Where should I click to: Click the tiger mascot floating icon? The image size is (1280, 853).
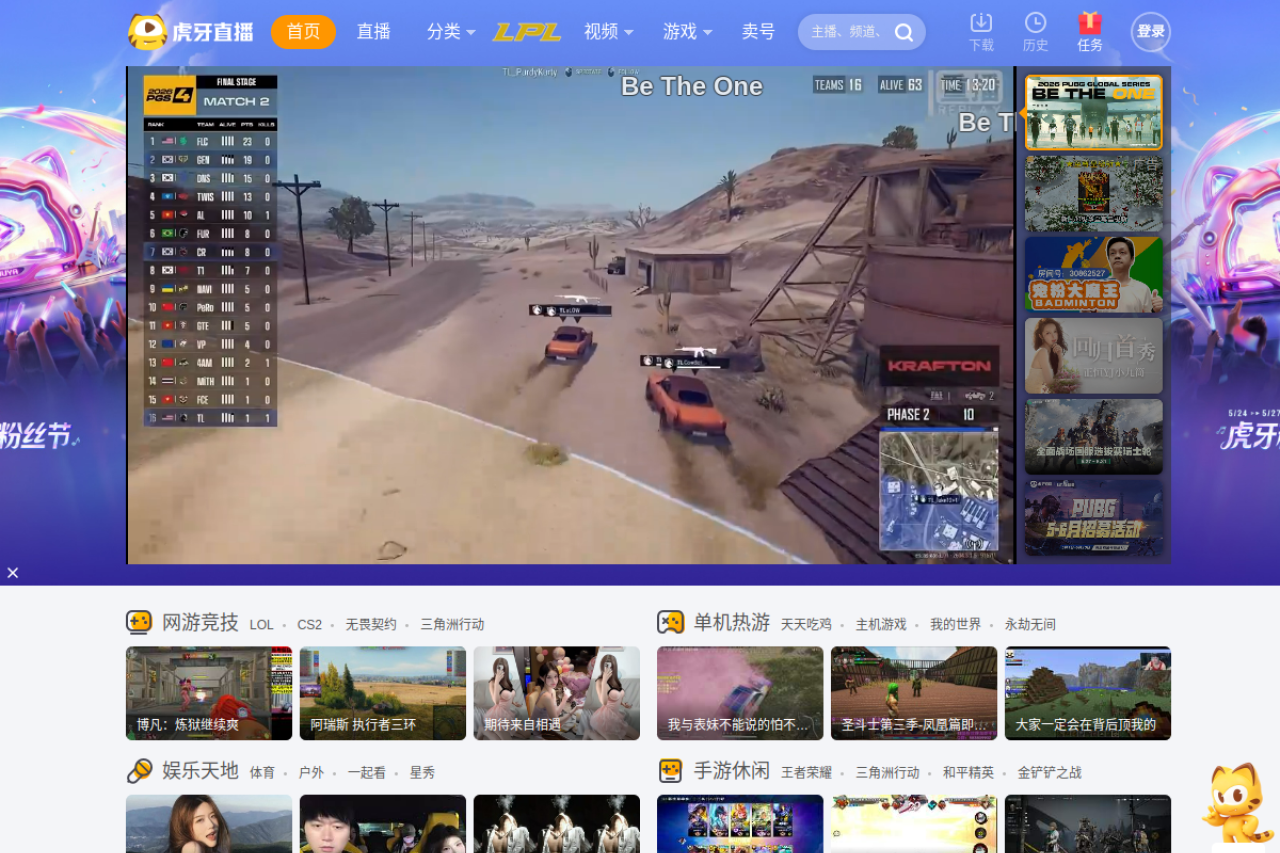[1236, 805]
